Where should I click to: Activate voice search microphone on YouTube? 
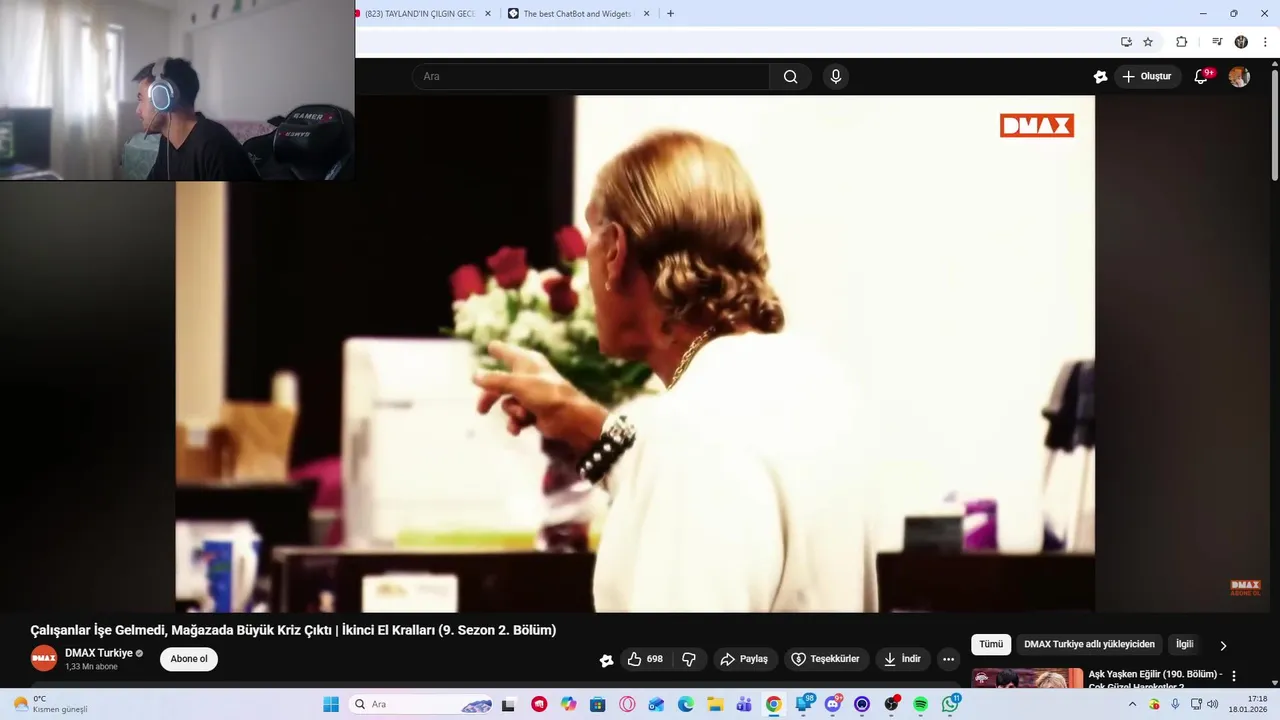click(836, 76)
